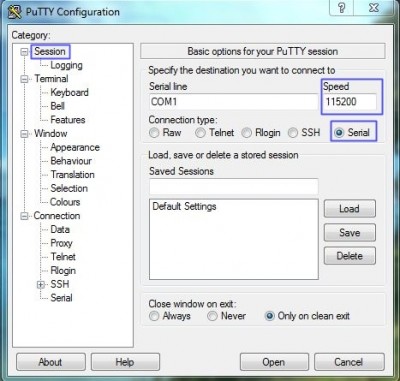This screenshot has height=381, width=400.
Task: Click the Load button
Action: 350,209
